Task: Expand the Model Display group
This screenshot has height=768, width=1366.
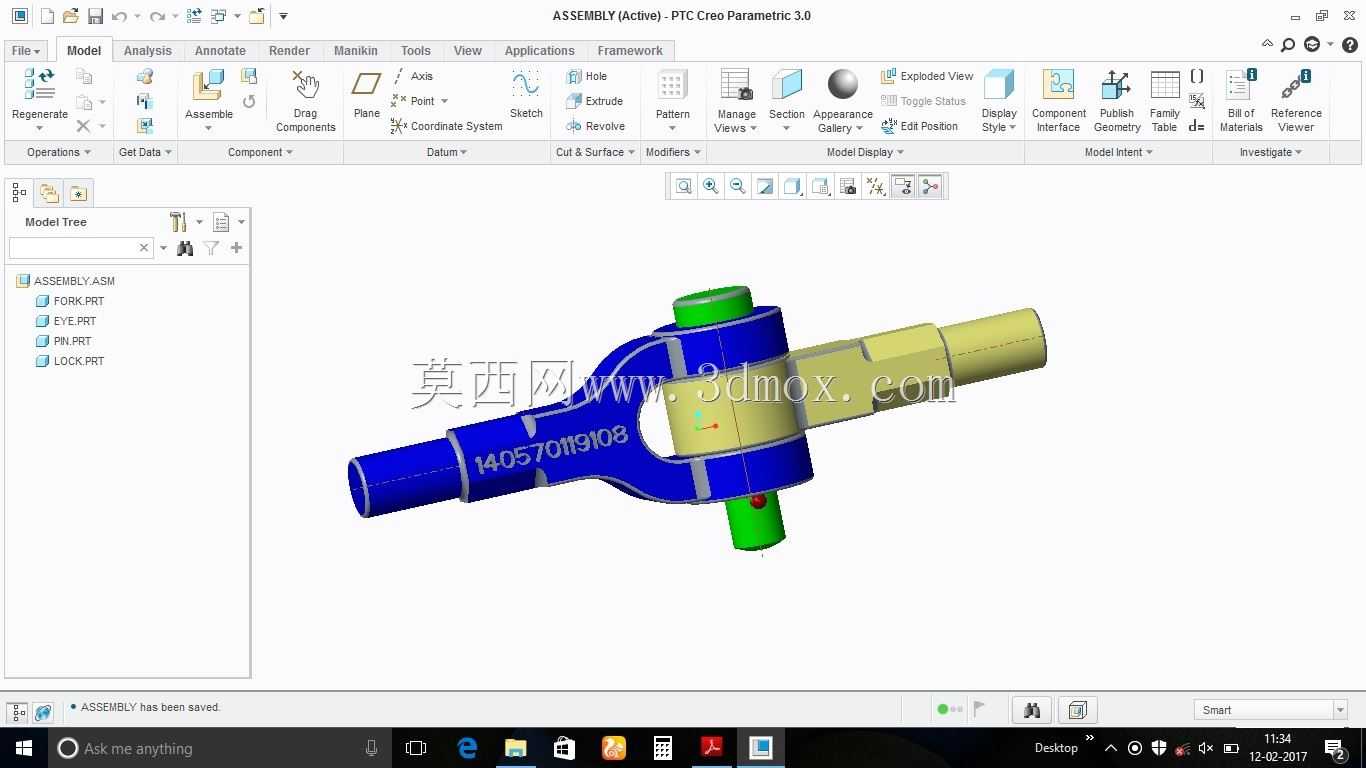Action: [865, 152]
